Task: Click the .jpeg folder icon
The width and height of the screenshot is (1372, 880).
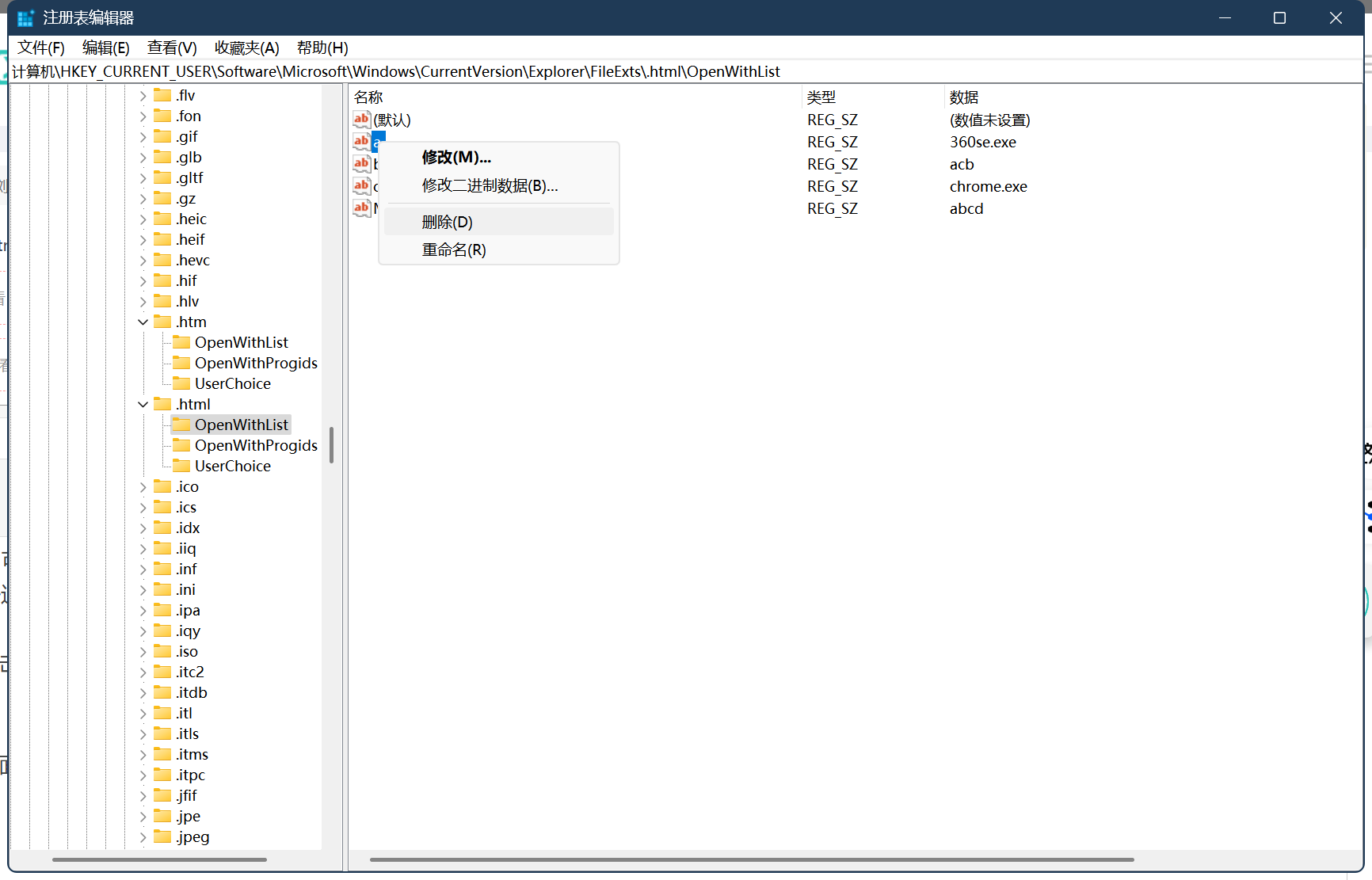Action: click(162, 836)
